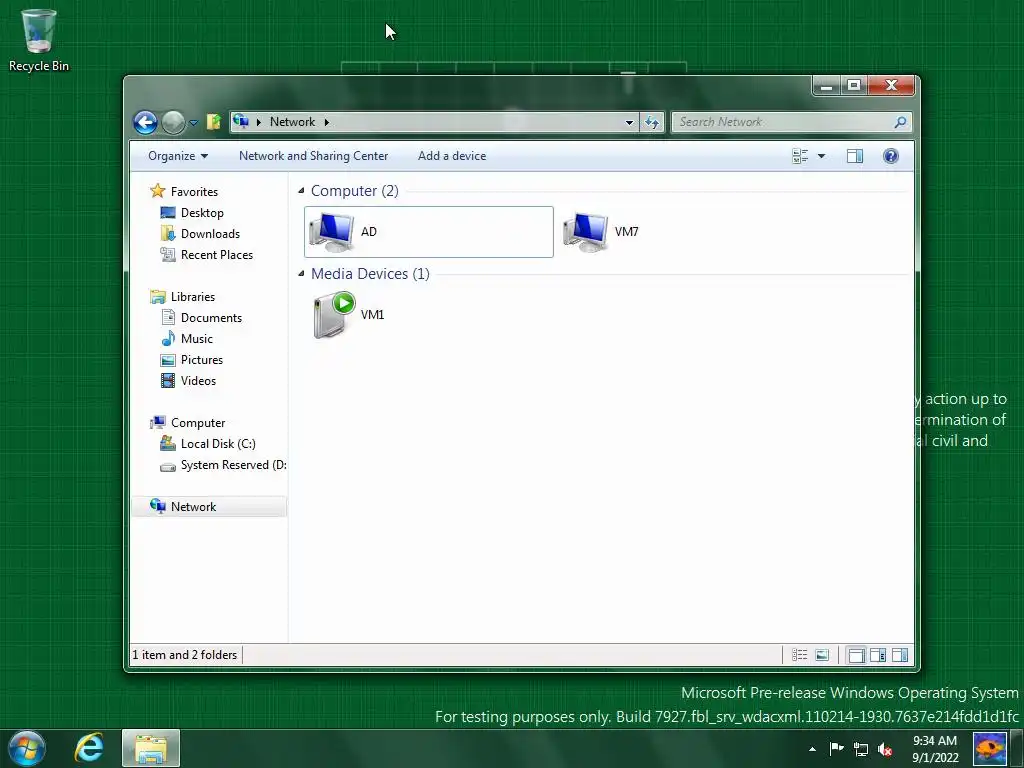Toggle the preview pane button
The height and width of the screenshot is (768, 1024).
tap(855, 156)
